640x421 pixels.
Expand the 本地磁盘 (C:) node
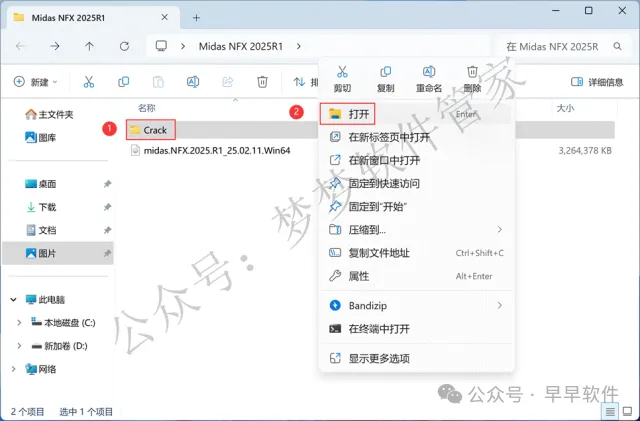tap(19, 323)
